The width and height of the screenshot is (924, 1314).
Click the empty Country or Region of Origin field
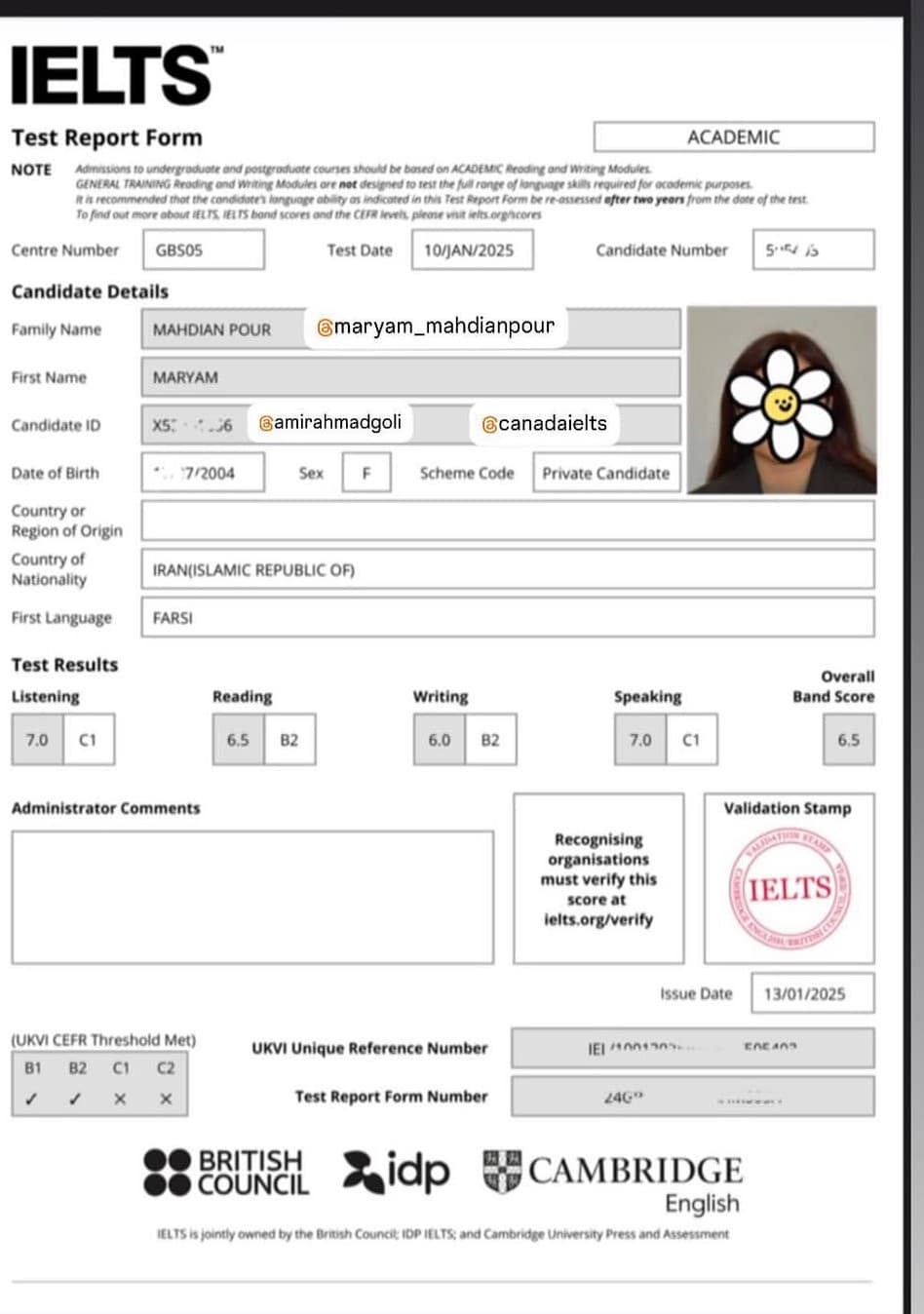tap(508, 521)
